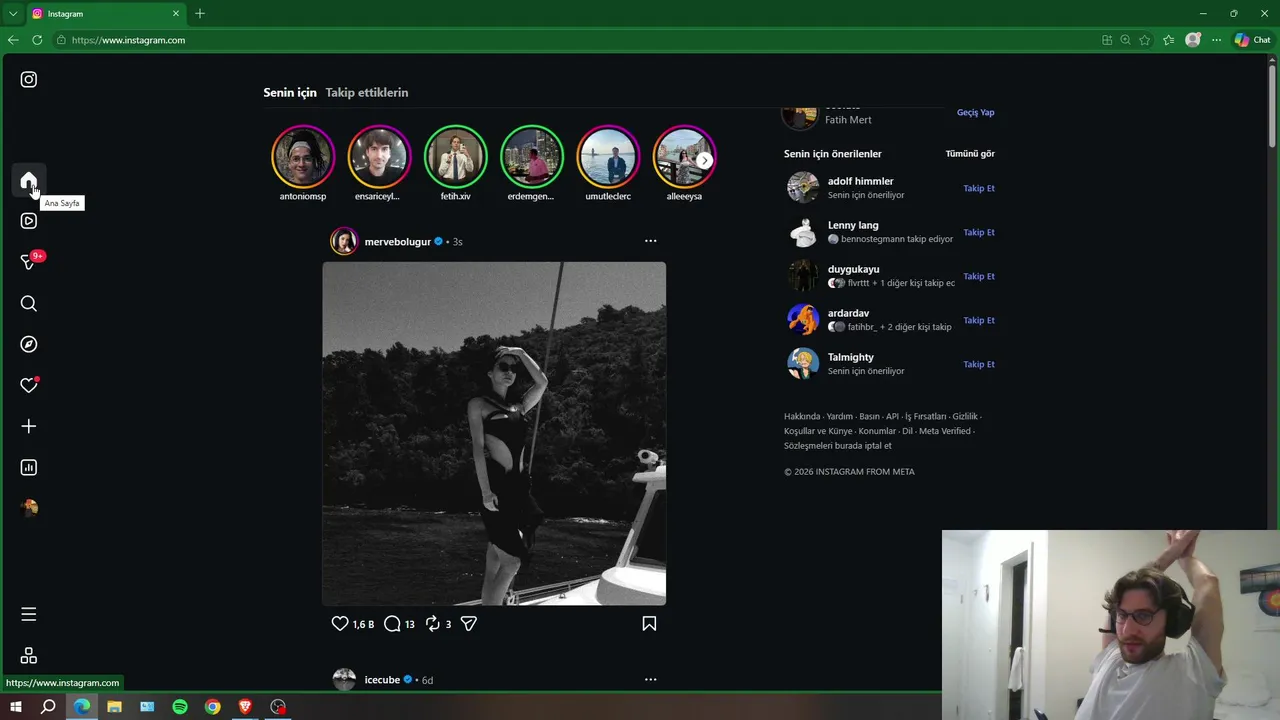Open erdemgen story
Viewport: 1280px width, 720px height.
coord(531,157)
